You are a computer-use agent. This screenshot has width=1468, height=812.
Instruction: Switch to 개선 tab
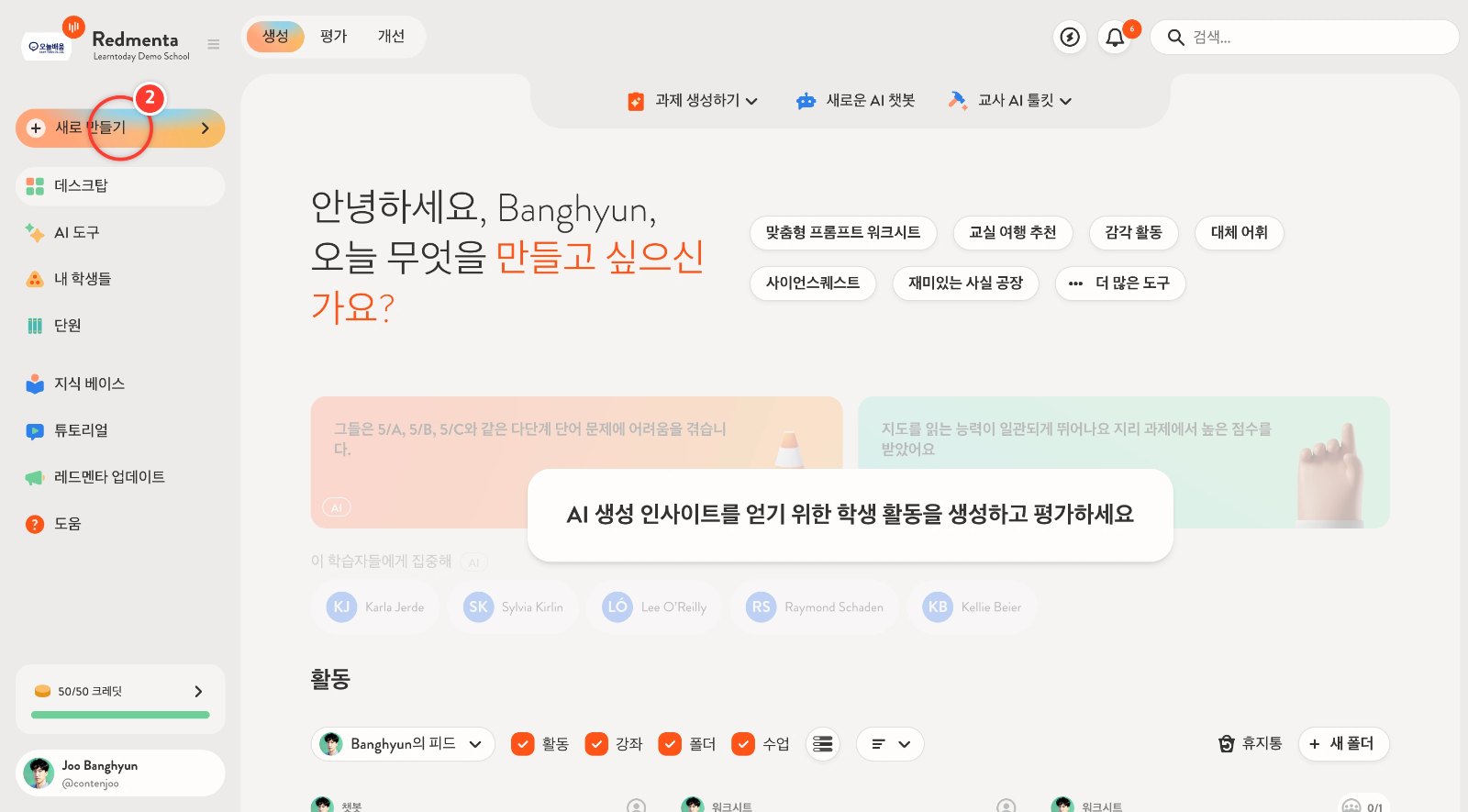[391, 37]
